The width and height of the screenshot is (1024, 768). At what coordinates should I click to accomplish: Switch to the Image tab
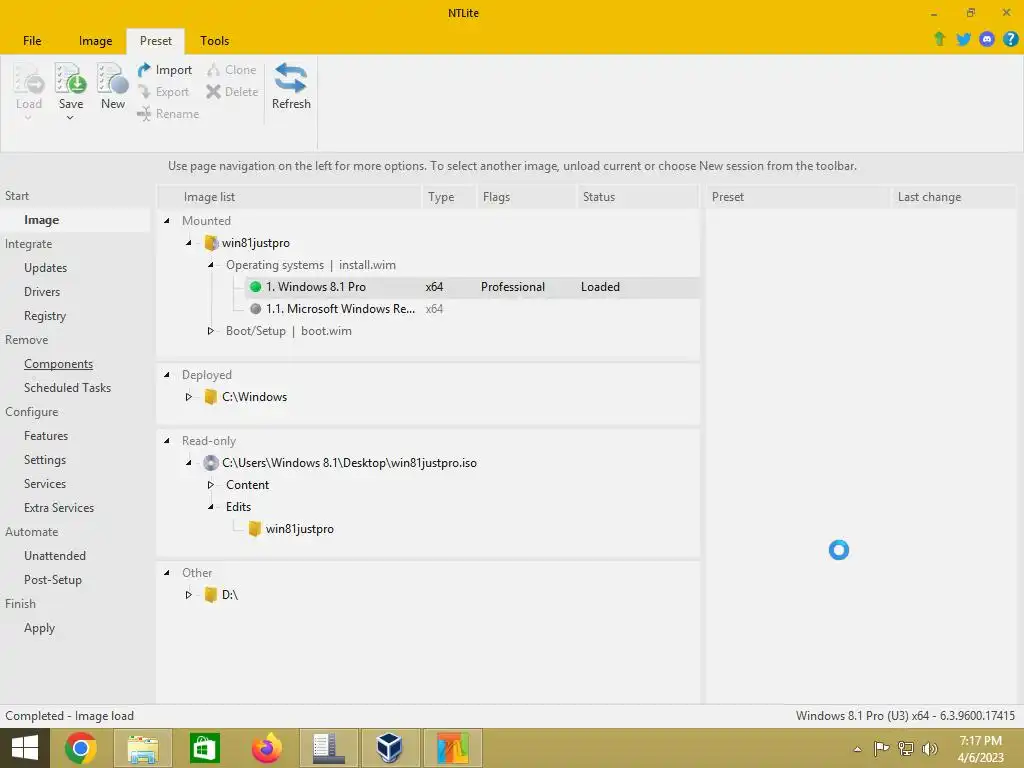[95, 40]
